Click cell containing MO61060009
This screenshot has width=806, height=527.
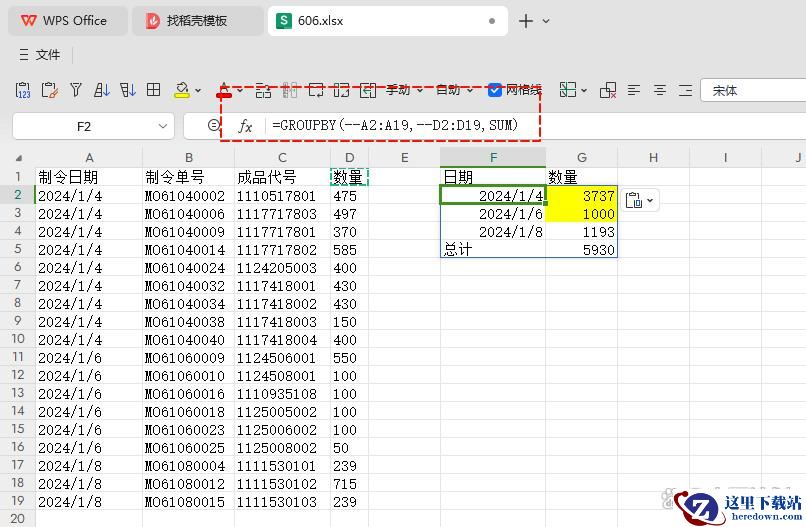[x=188, y=358]
